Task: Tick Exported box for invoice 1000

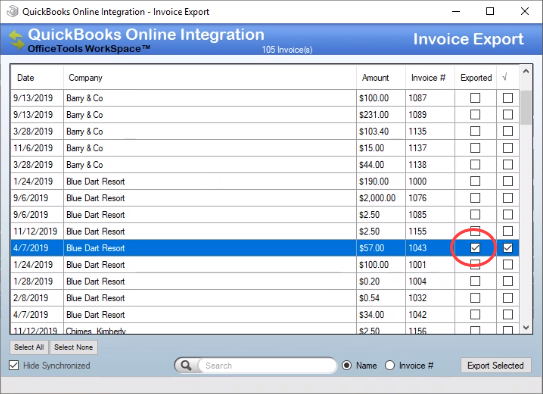Action: (475, 181)
